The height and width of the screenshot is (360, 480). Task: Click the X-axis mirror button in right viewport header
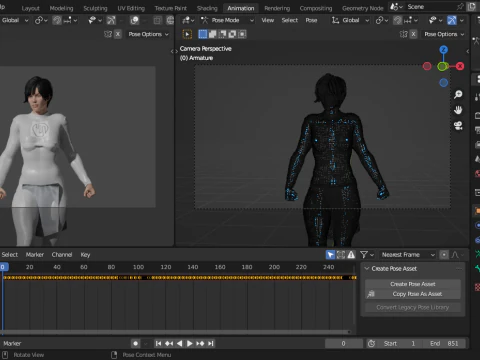(x=413, y=34)
